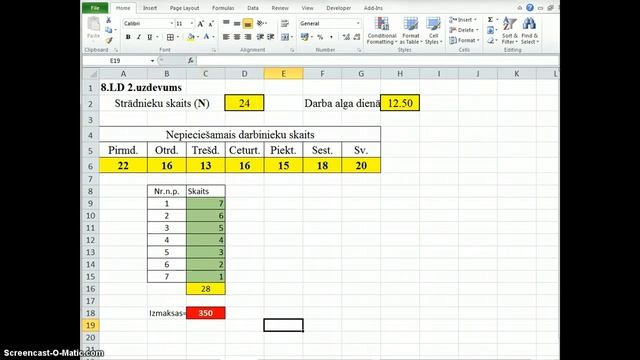Toggle Underline formatting

[x=149, y=37]
